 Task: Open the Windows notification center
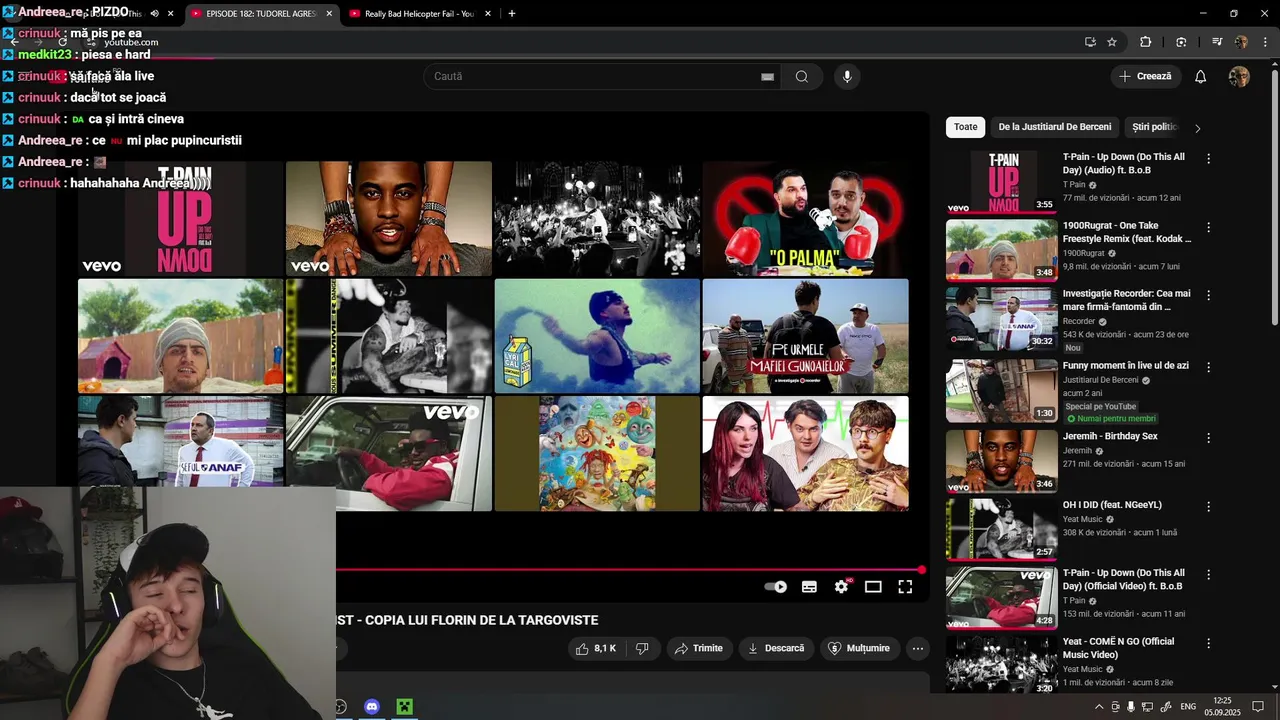[1258, 706]
